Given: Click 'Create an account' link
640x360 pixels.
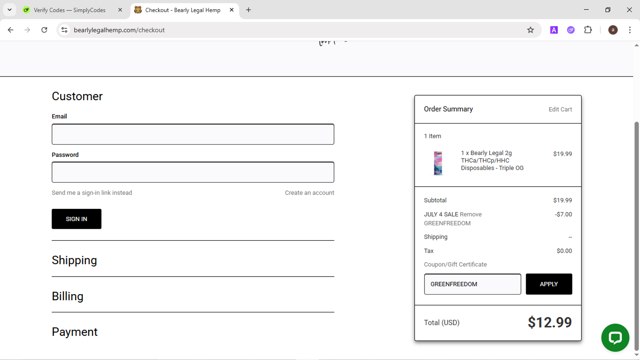Looking at the screenshot, I should 309,193.
